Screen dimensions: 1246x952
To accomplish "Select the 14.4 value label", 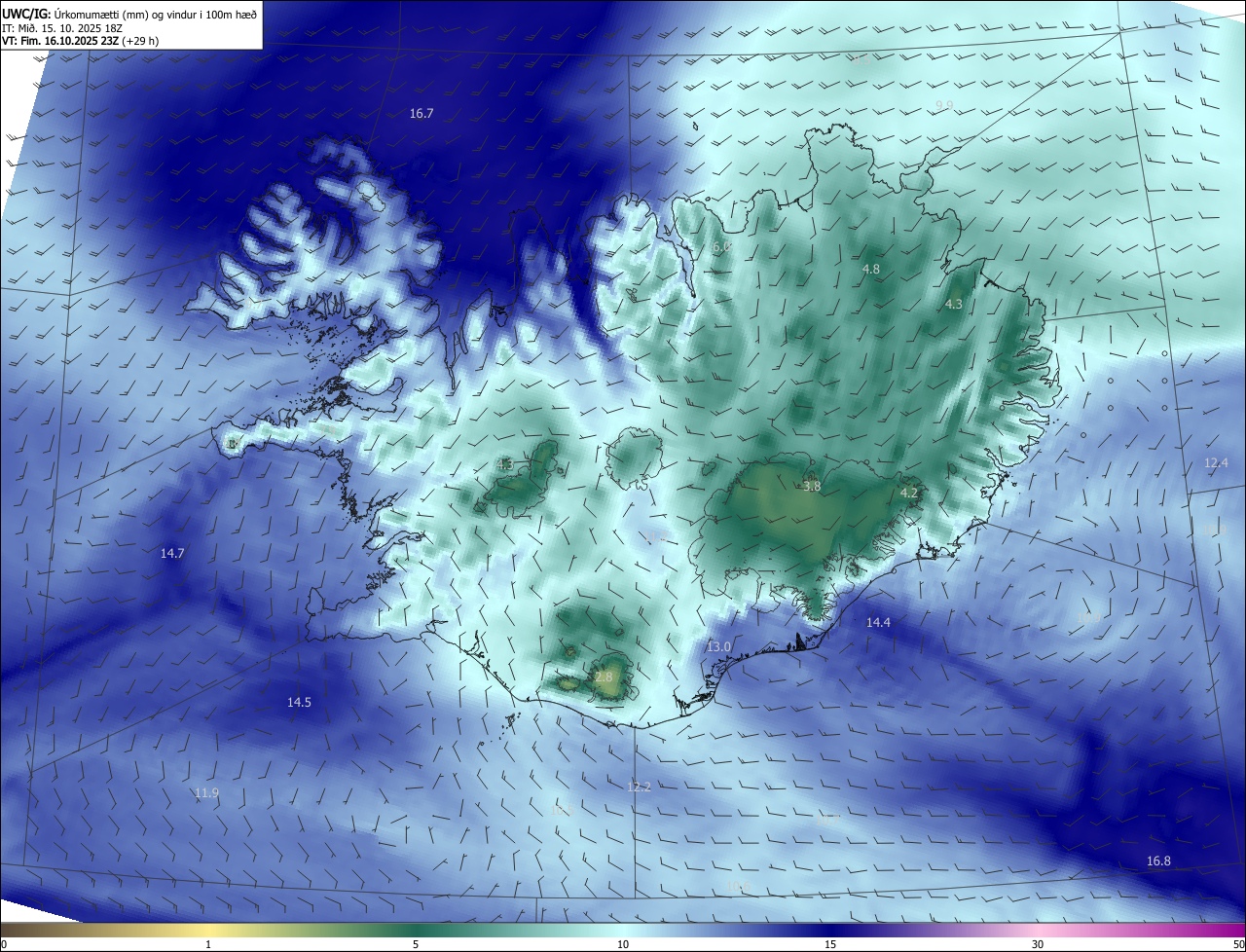I will tap(878, 622).
